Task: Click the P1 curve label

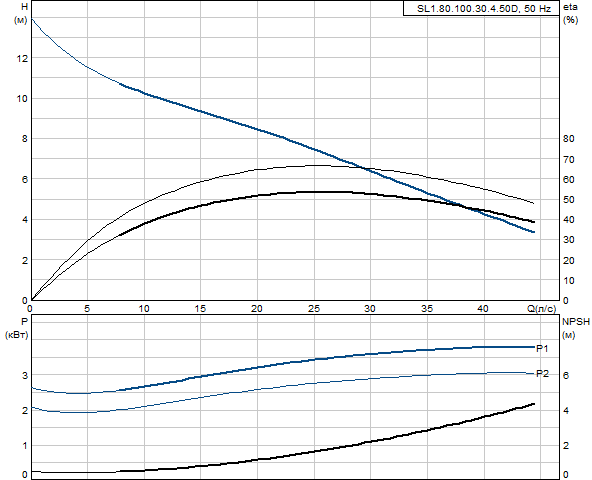Action: tap(542, 349)
